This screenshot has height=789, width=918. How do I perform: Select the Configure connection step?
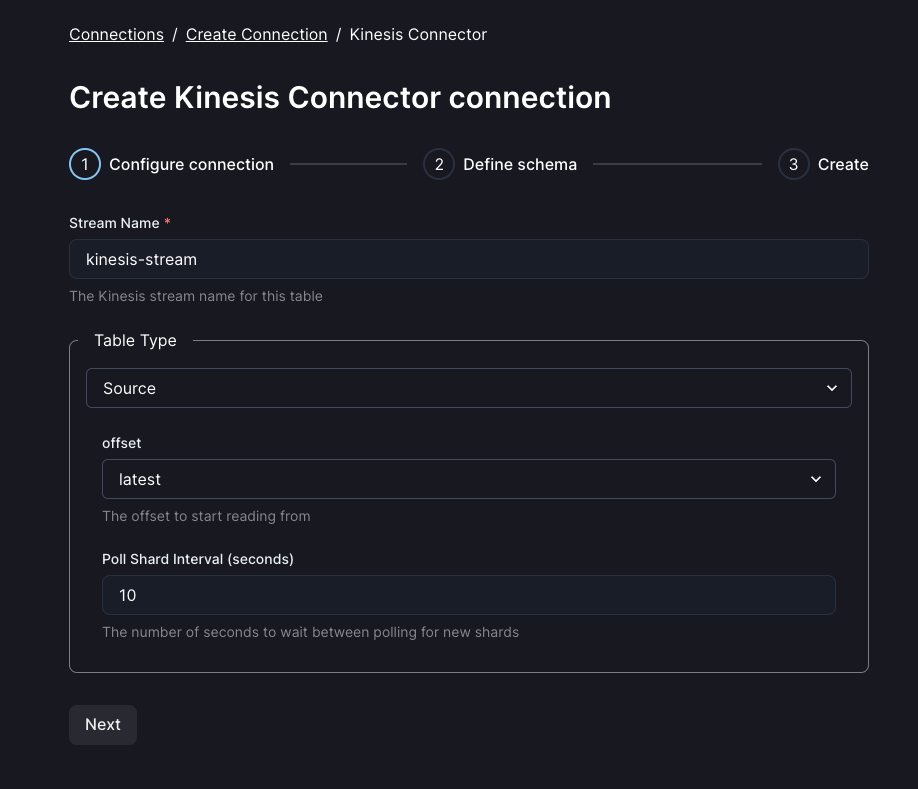[x=191, y=164]
